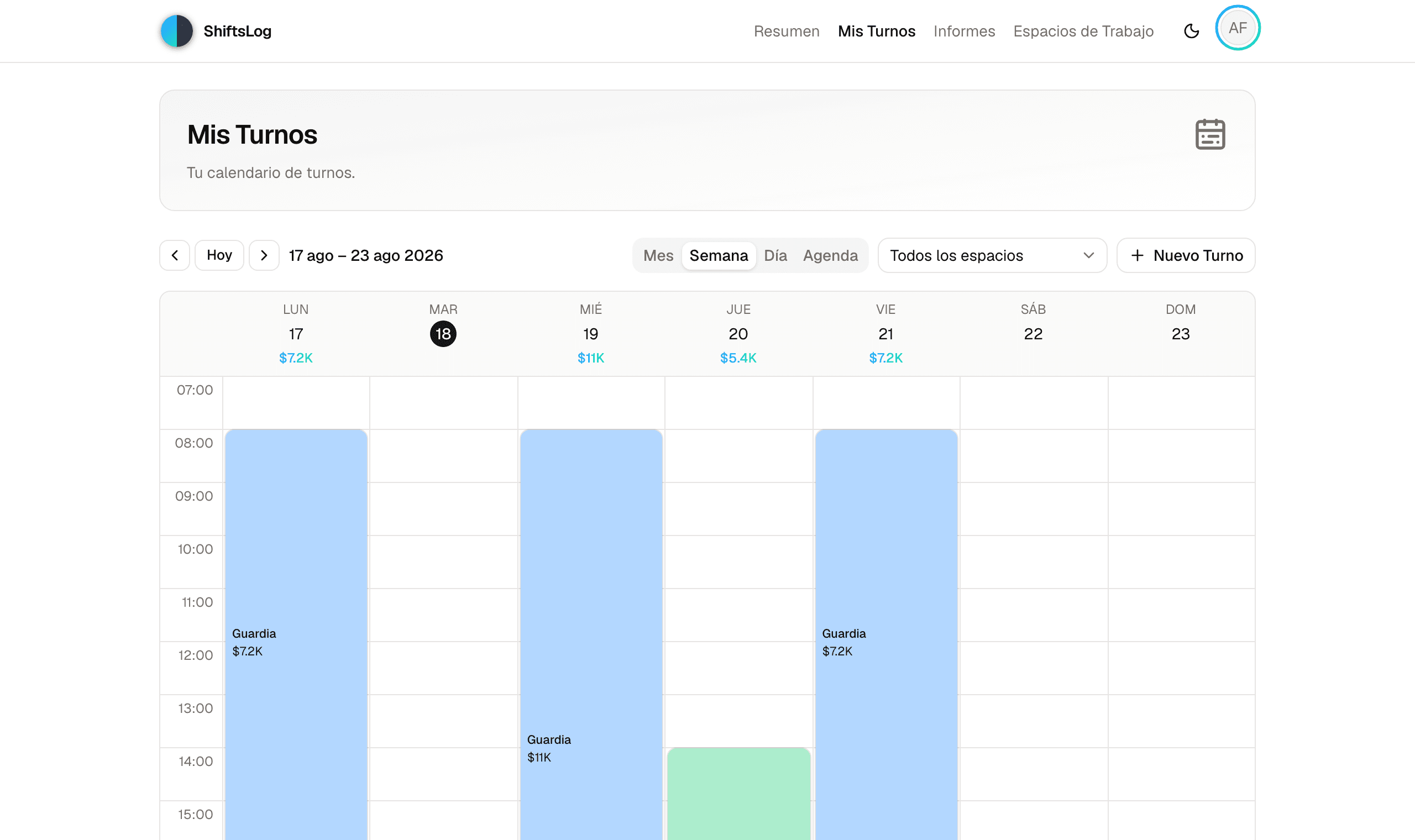The image size is (1415, 840).
Task: Switch to Mes view
Action: [658, 256]
